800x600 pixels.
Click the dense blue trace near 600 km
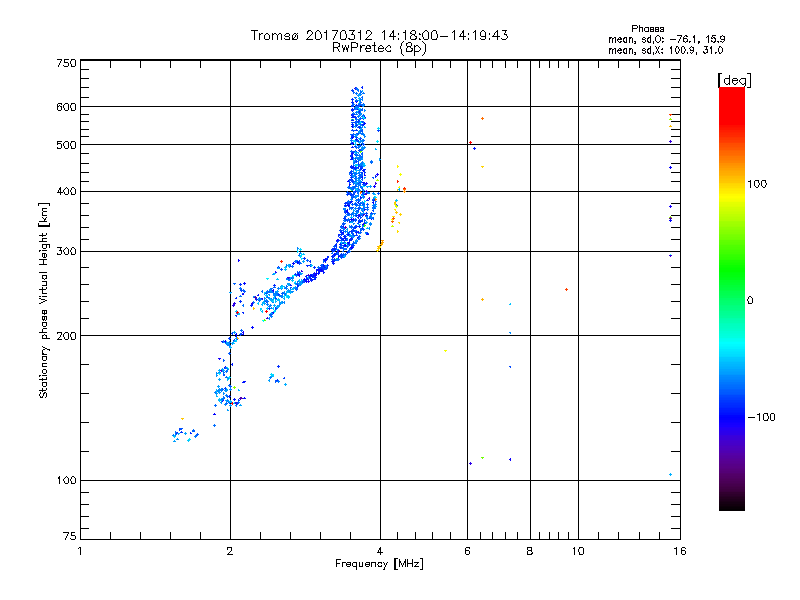click(358, 107)
